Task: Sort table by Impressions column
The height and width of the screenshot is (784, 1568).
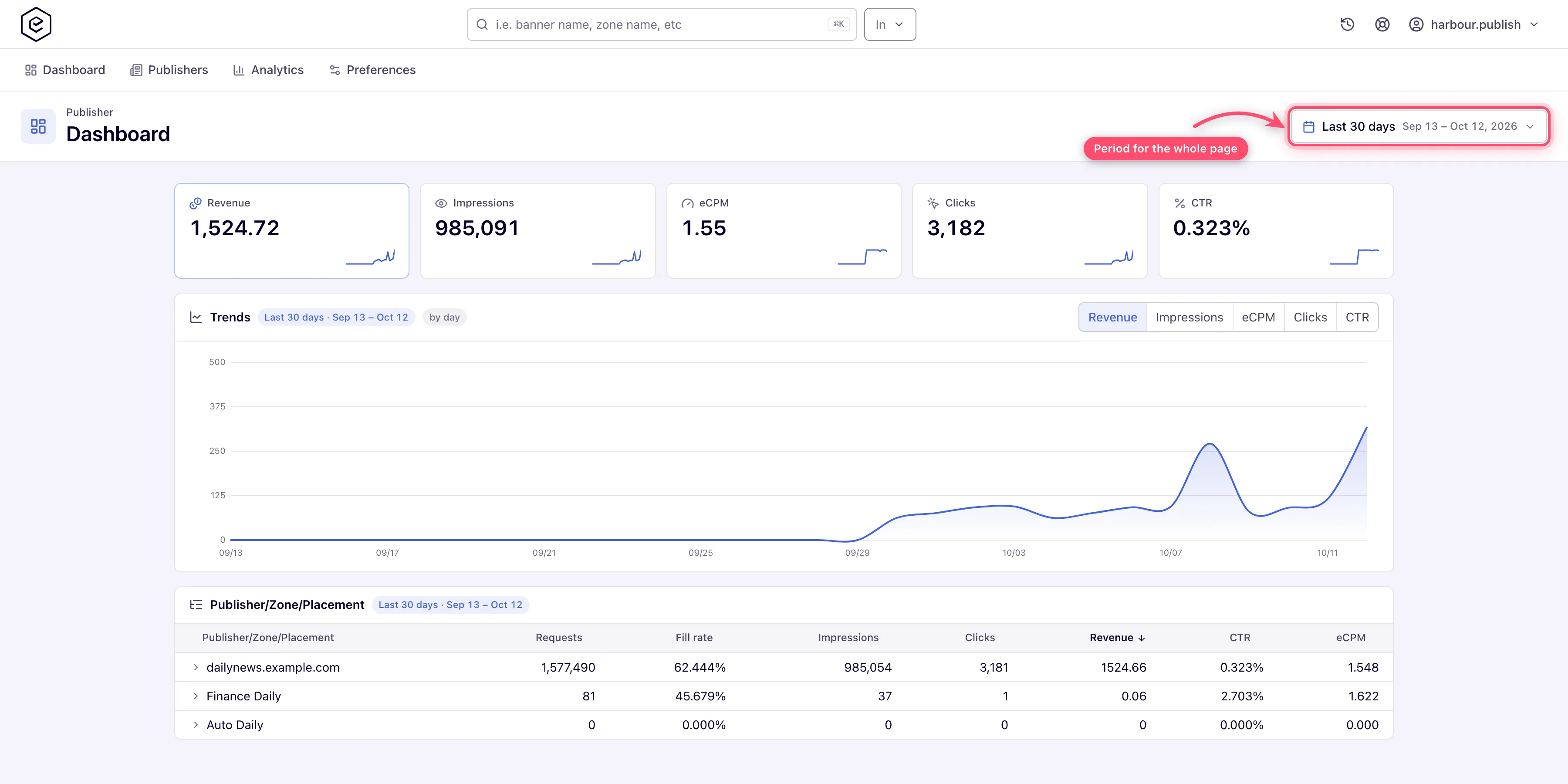Action: [x=848, y=638]
